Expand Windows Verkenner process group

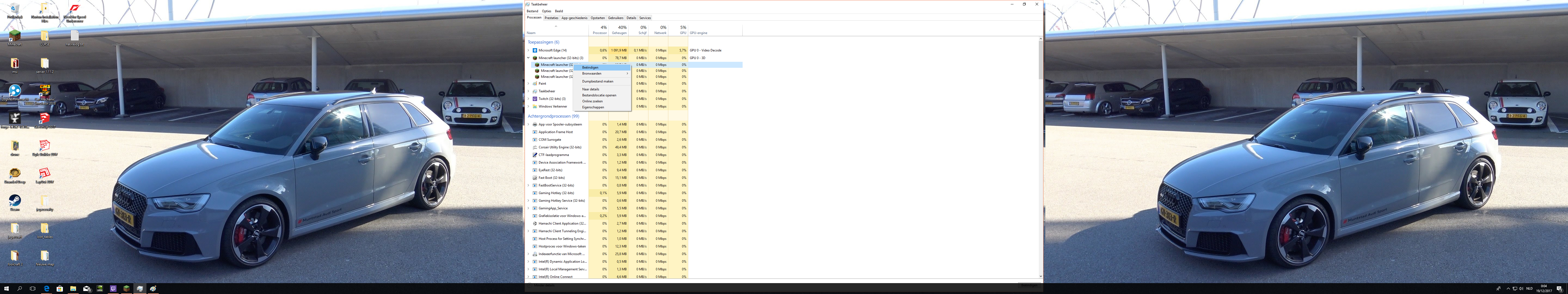click(528, 106)
